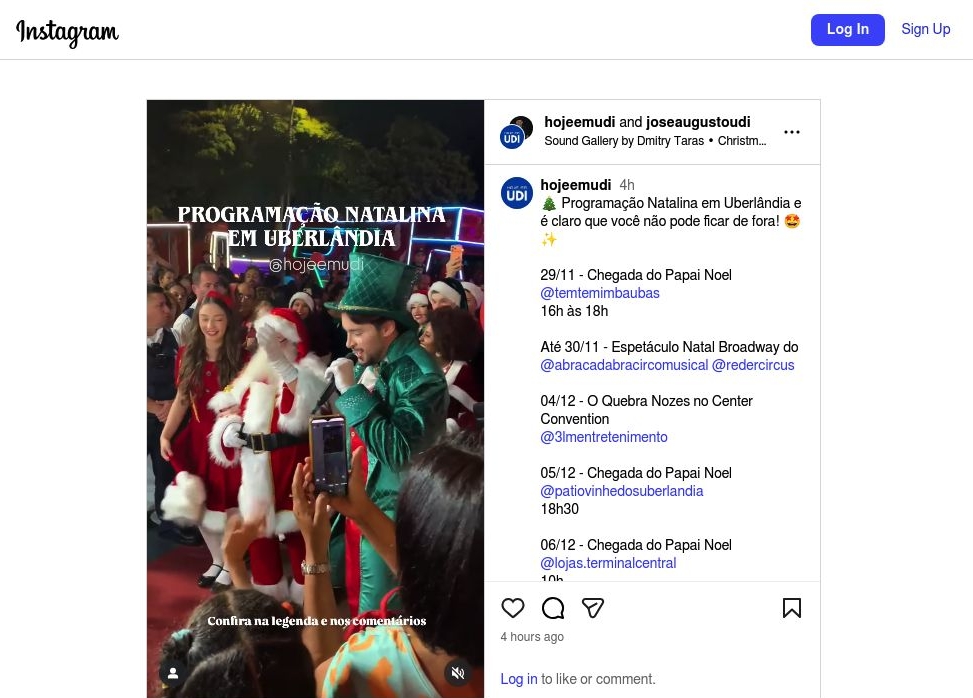The image size is (973, 698).
Task: Click Log in to like or comment
Action: coord(518,679)
